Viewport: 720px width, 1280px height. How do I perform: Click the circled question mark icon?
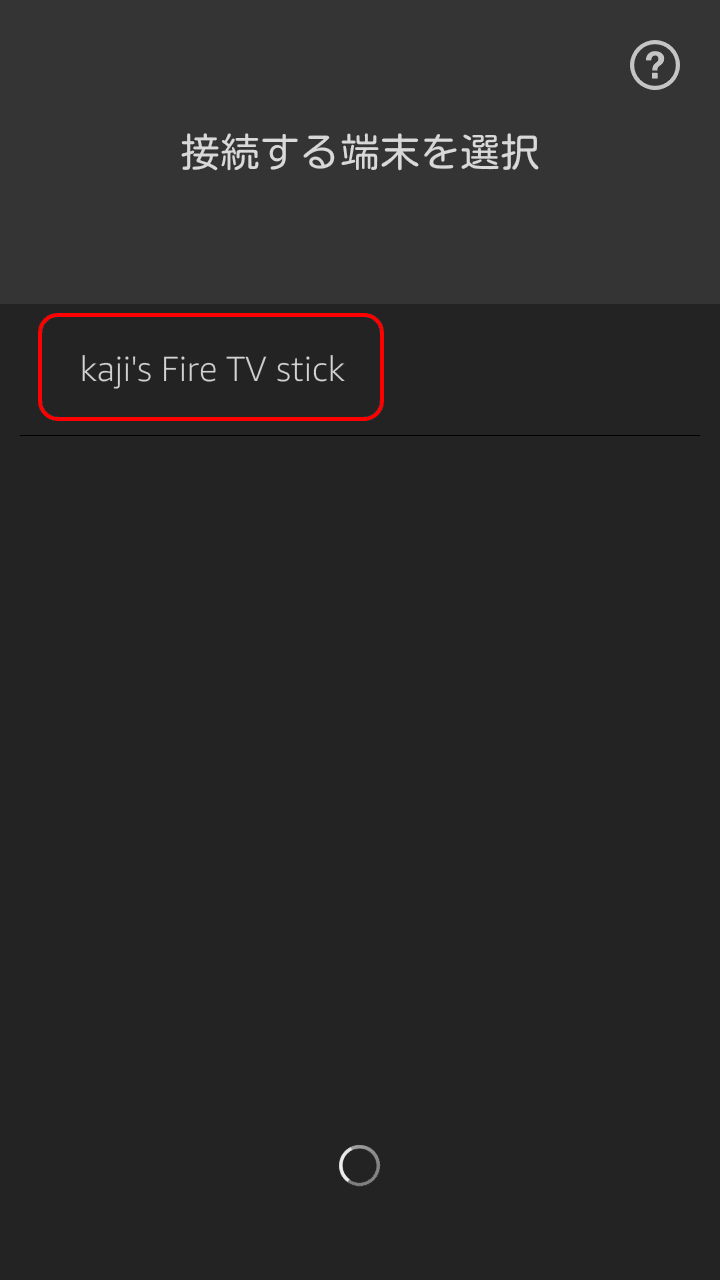click(655, 66)
